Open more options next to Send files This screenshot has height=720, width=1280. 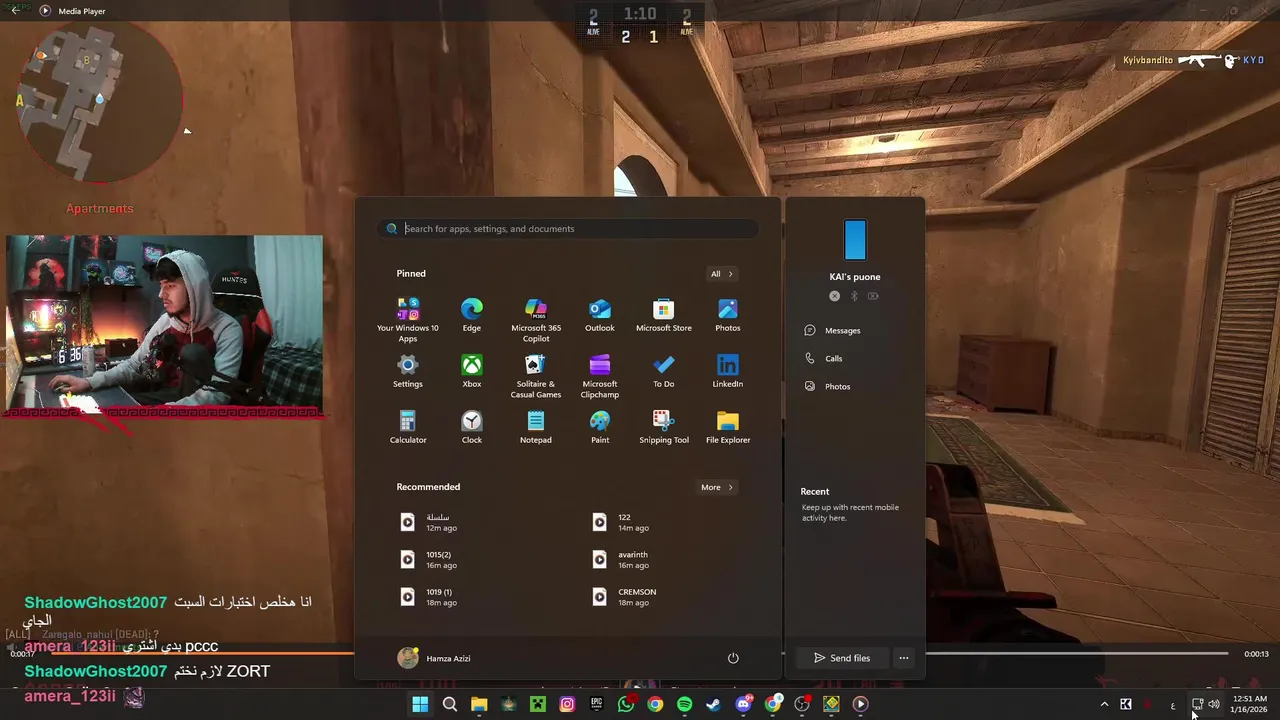904,658
